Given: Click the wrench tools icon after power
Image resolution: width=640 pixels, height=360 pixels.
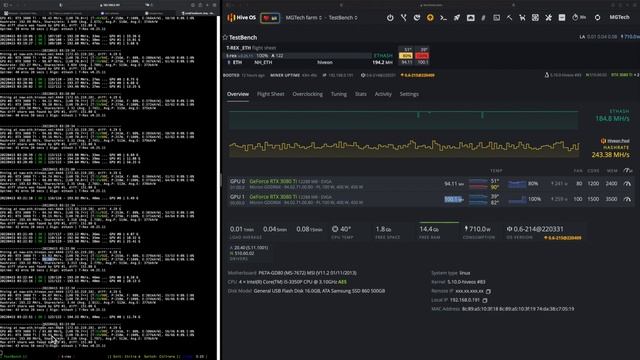Looking at the screenshot, I should [403, 18].
